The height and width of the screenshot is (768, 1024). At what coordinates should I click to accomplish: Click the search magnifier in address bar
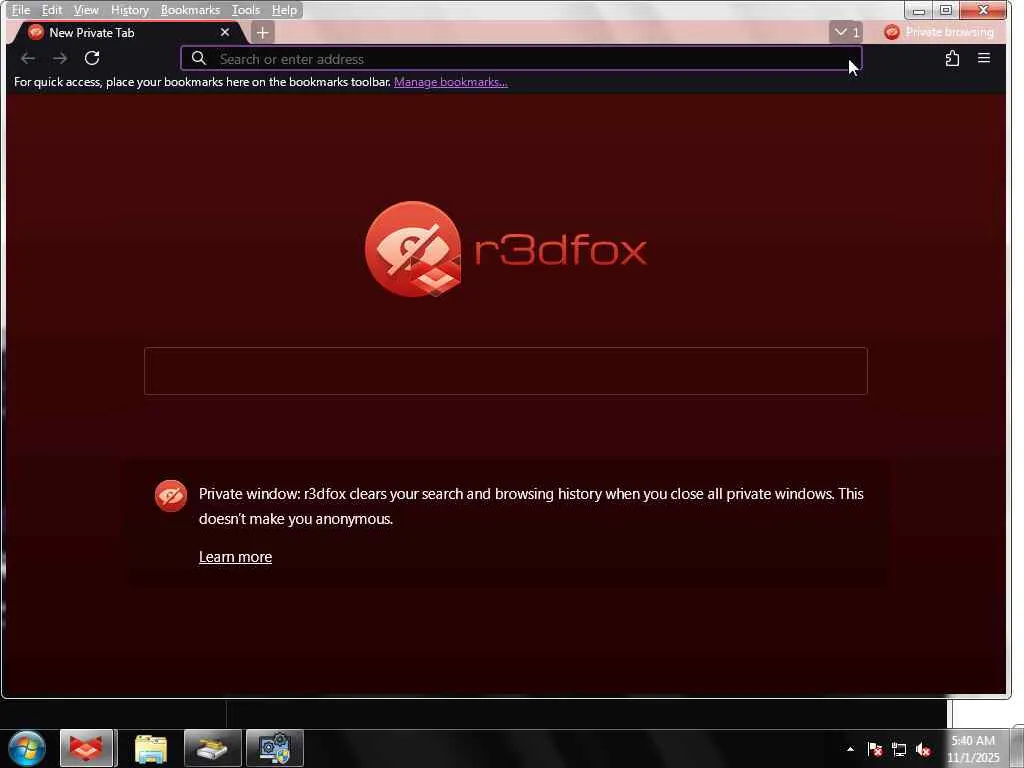point(199,59)
